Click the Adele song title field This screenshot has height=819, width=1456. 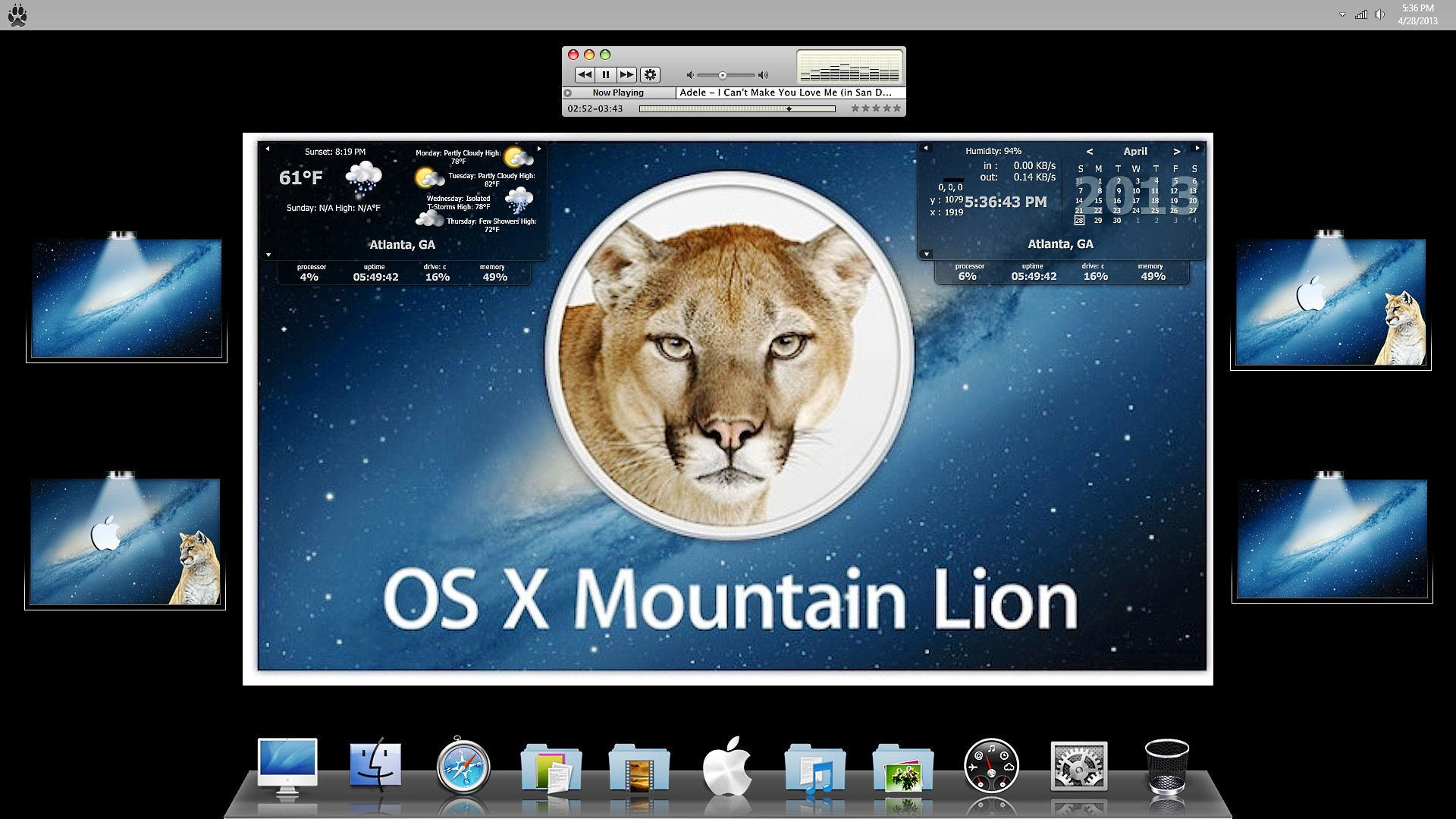pos(790,93)
